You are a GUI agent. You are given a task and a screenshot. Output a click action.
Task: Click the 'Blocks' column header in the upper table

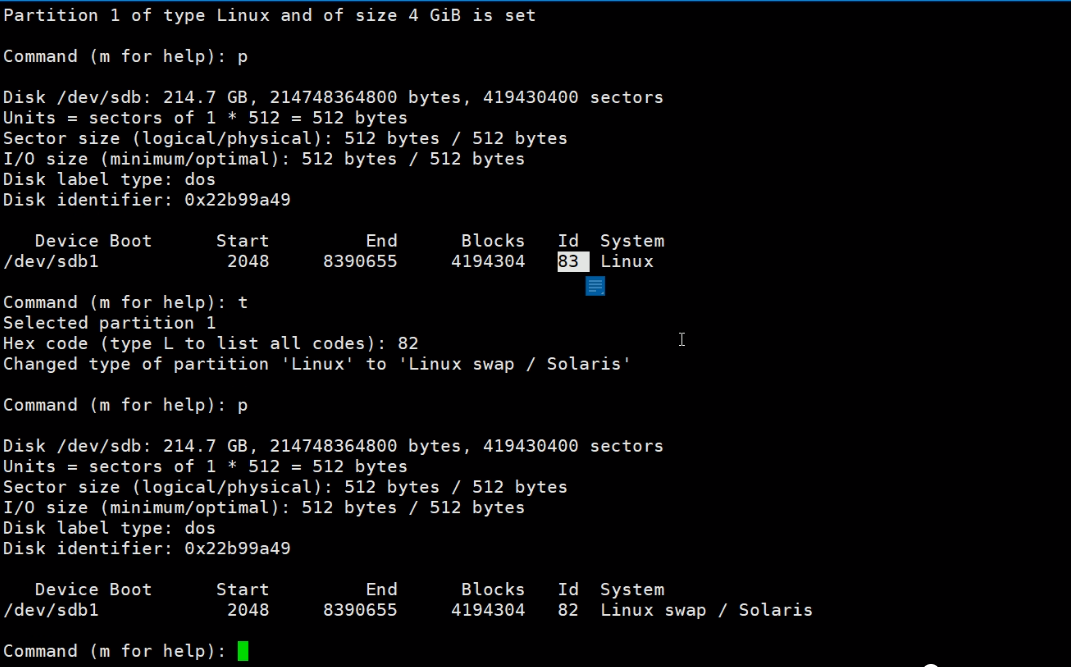pyautogui.click(x=493, y=241)
